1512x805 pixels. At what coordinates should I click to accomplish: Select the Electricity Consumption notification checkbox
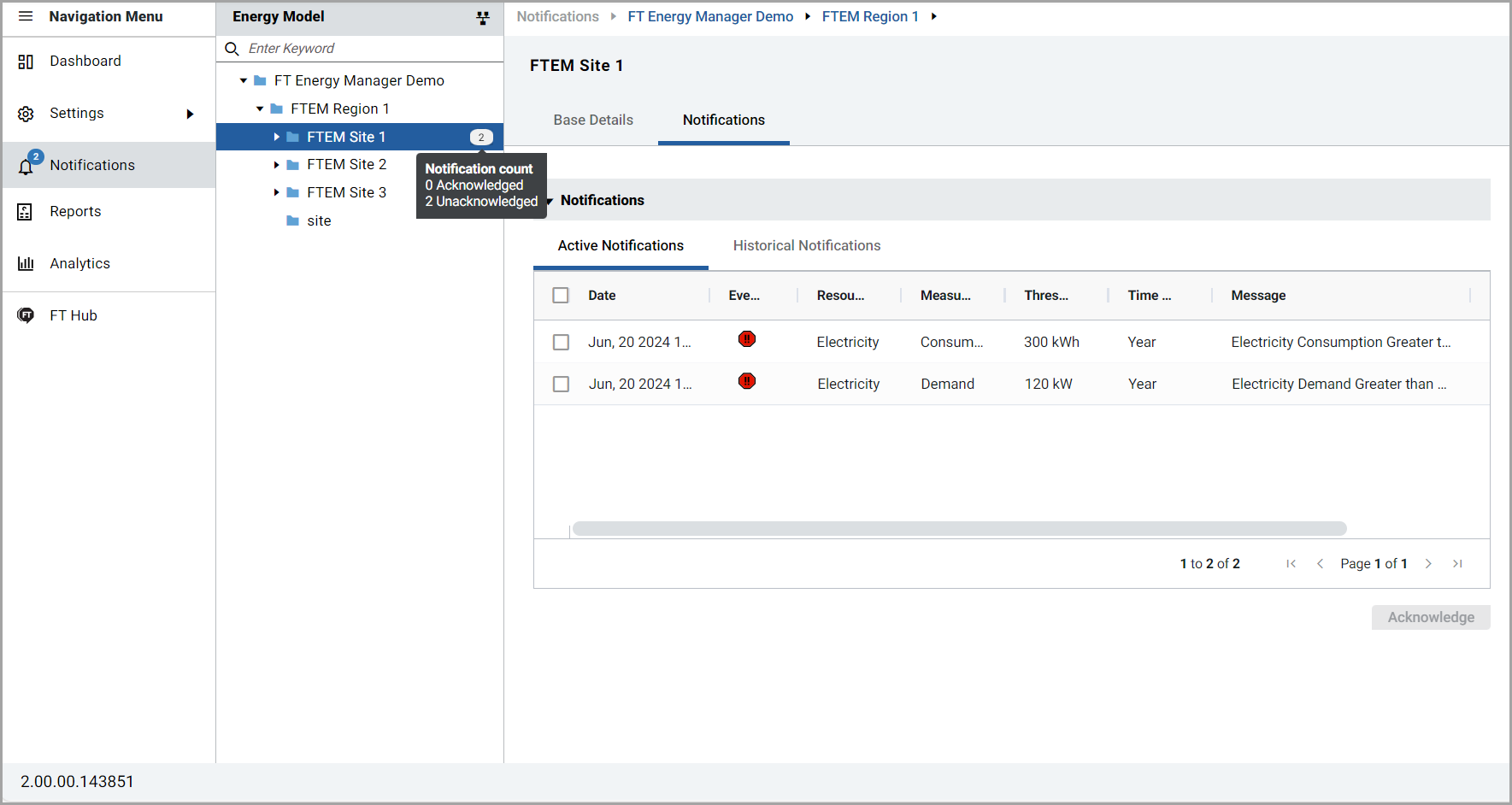[561, 342]
